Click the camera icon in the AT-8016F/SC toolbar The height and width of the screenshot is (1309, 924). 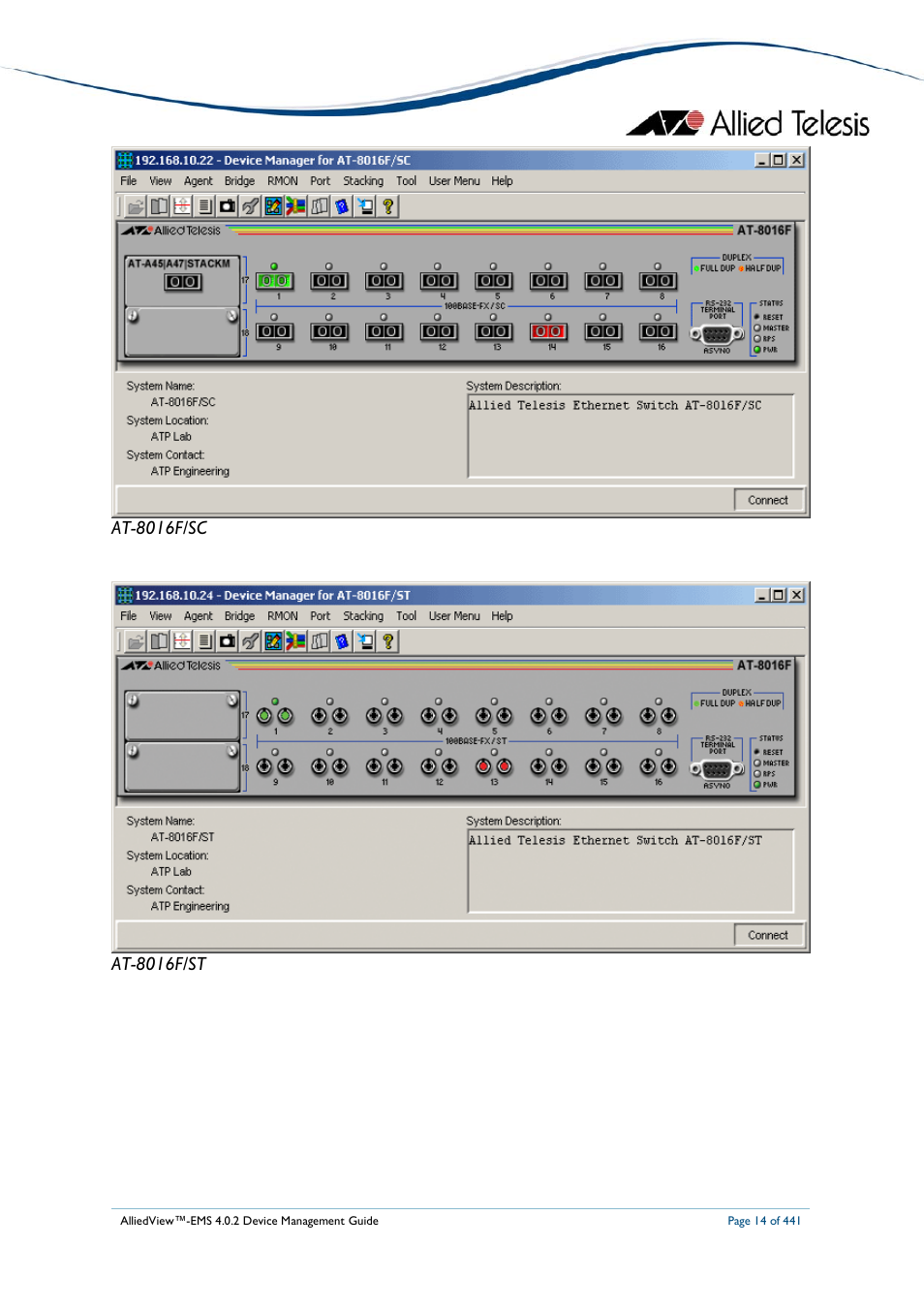[x=228, y=206]
